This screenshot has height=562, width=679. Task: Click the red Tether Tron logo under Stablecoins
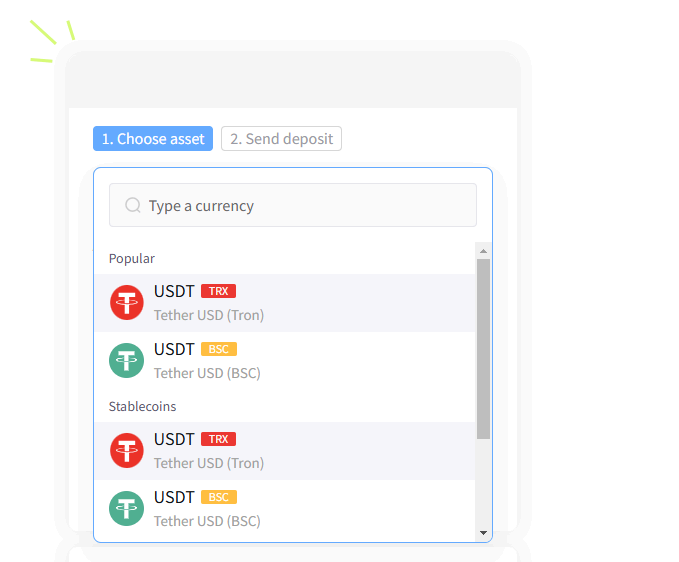pos(127,450)
